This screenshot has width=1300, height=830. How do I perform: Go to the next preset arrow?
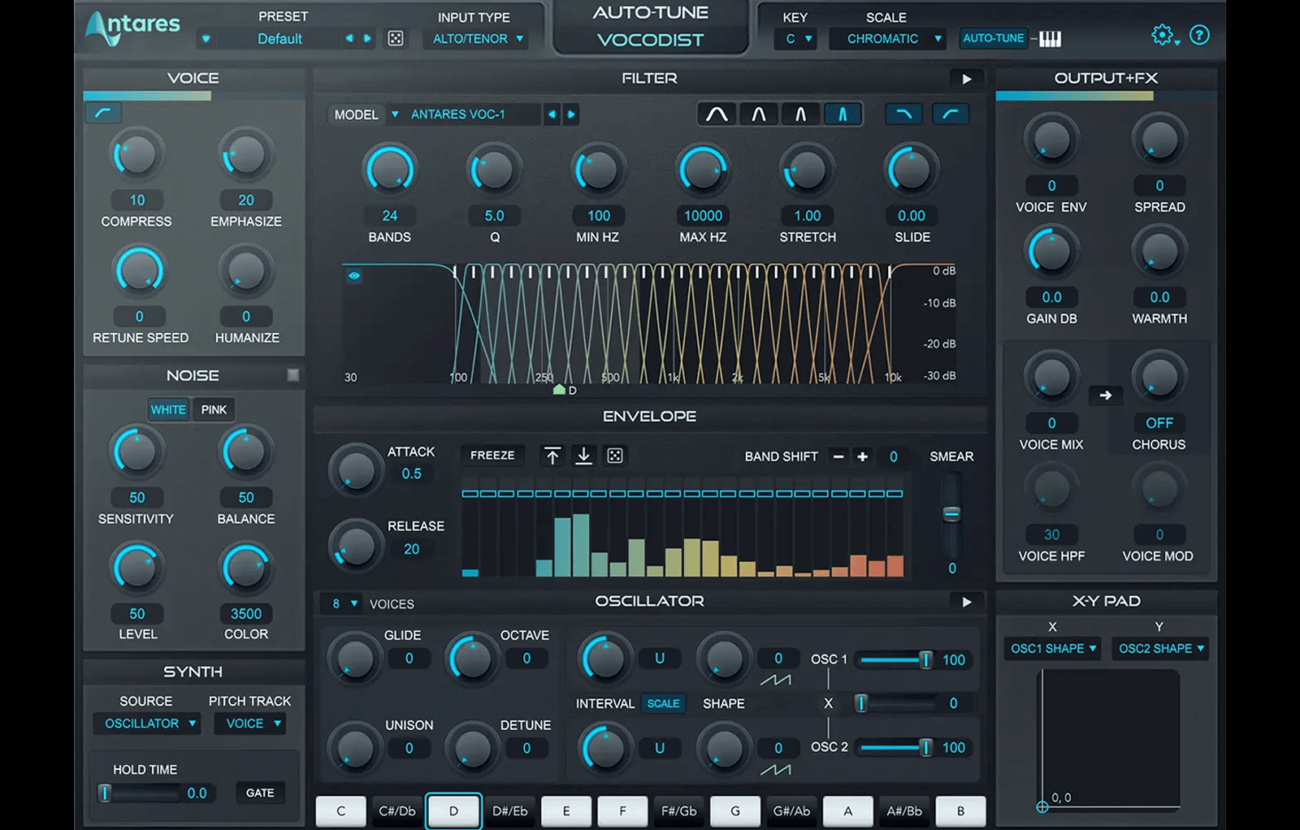(x=368, y=39)
